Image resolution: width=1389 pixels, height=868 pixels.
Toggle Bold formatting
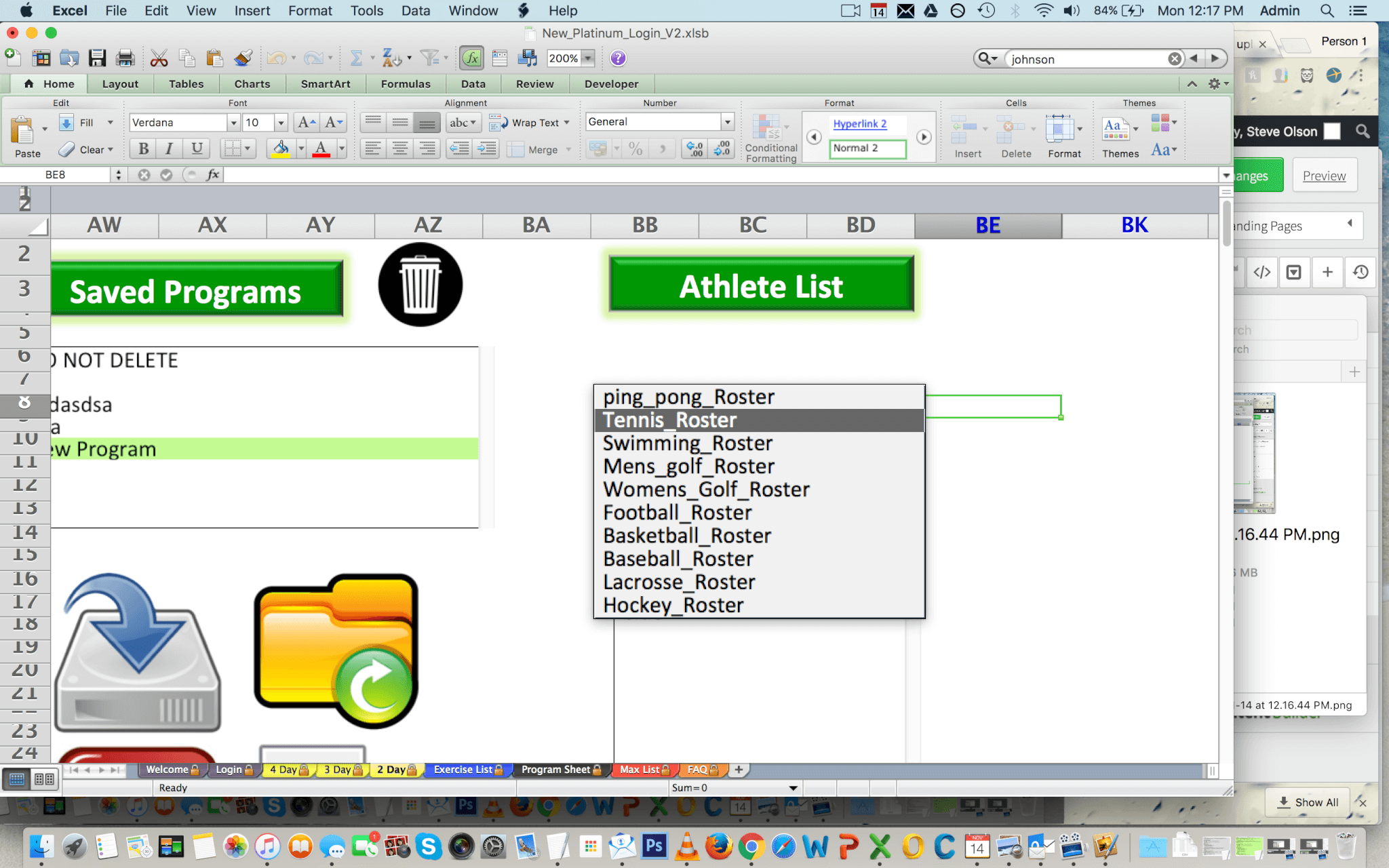point(144,149)
